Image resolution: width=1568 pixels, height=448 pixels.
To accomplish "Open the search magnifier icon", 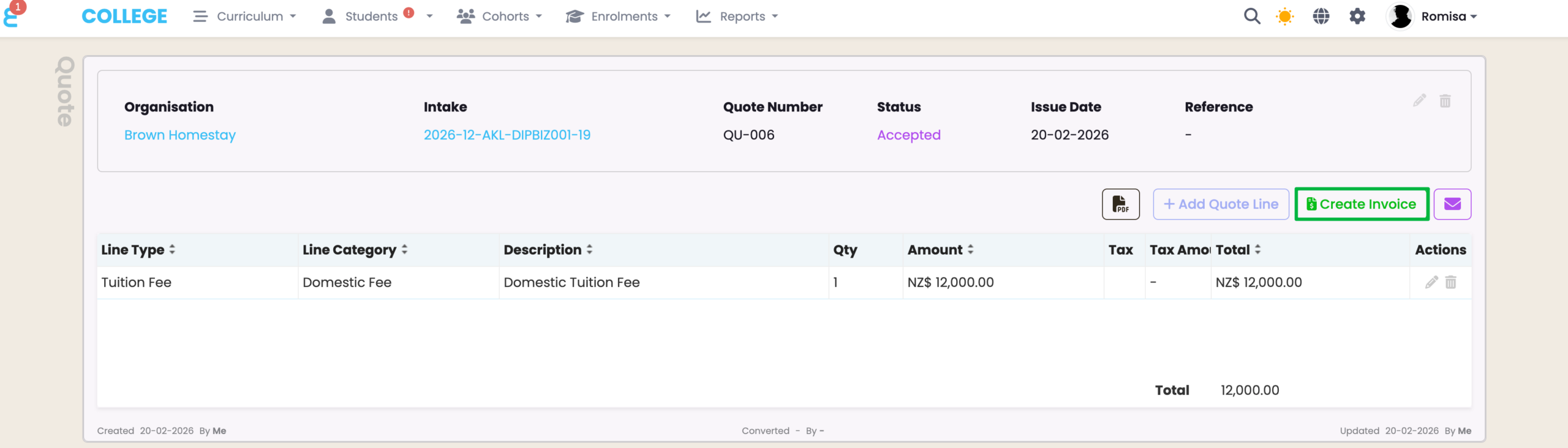I will pos(1252,17).
